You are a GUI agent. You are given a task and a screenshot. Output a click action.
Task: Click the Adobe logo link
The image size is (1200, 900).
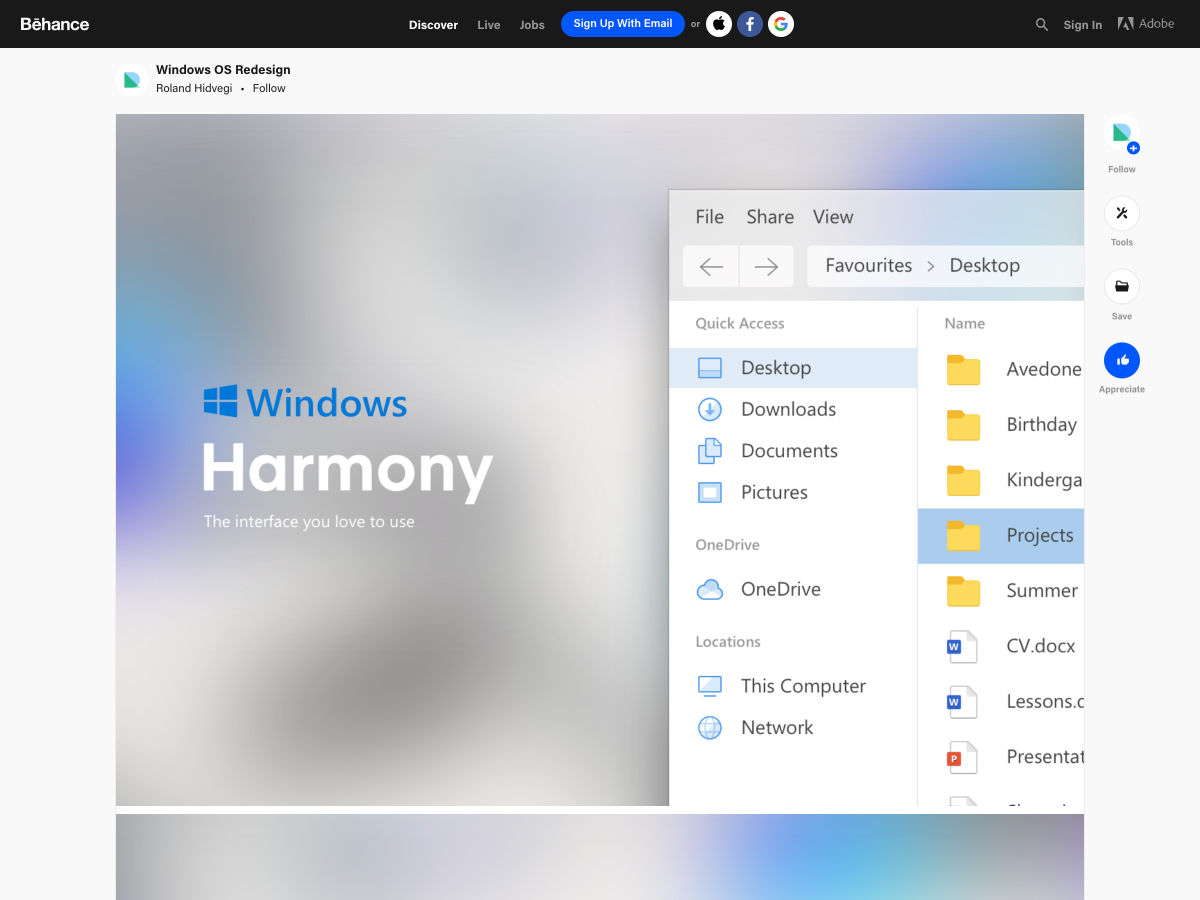click(x=1146, y=24)
